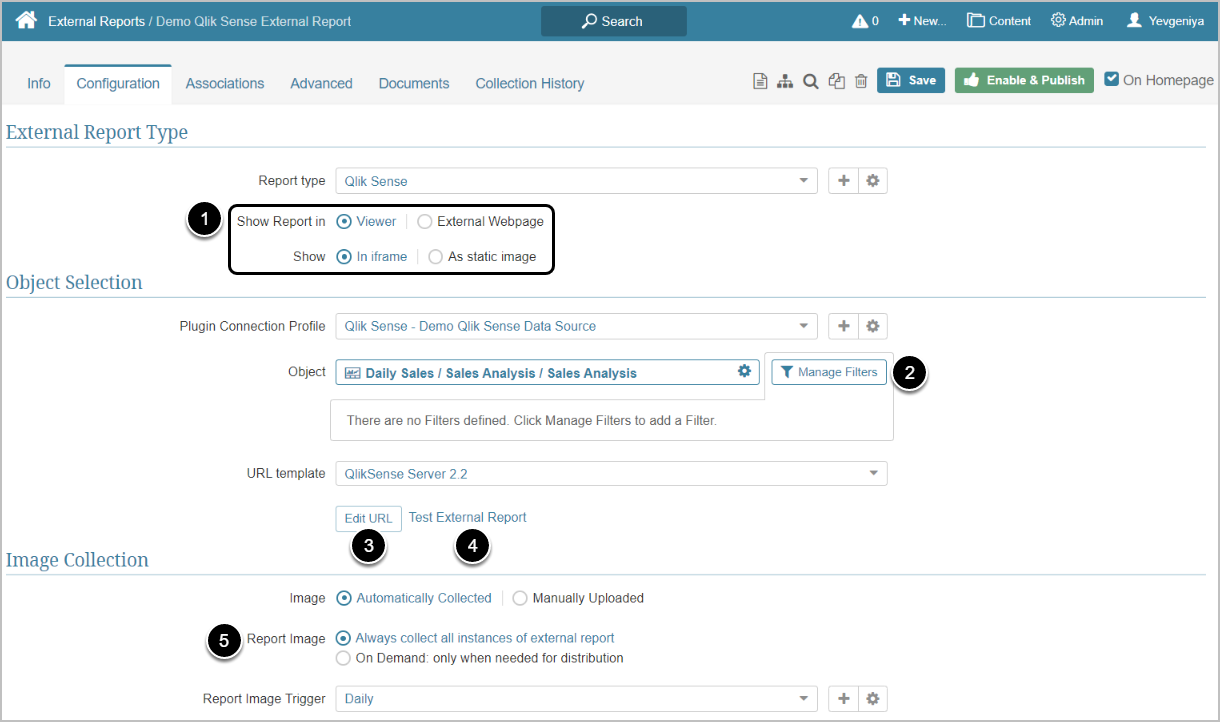This screenshot has height=722, width=1220.
Task: Uncheck the On Homepage checkbox
Action: (x=1112, y=79)
